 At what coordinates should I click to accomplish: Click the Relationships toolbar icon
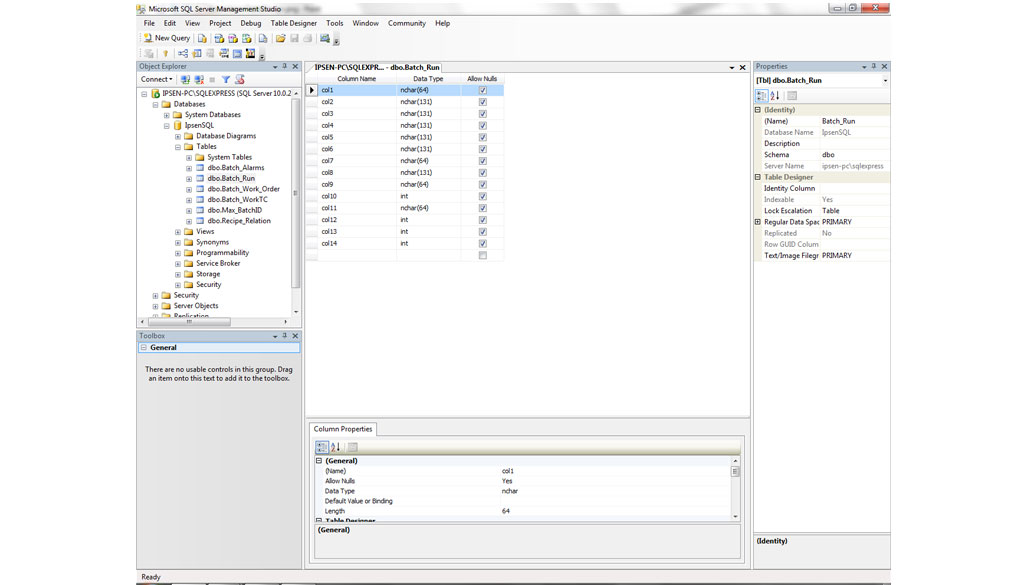[183, 54]
